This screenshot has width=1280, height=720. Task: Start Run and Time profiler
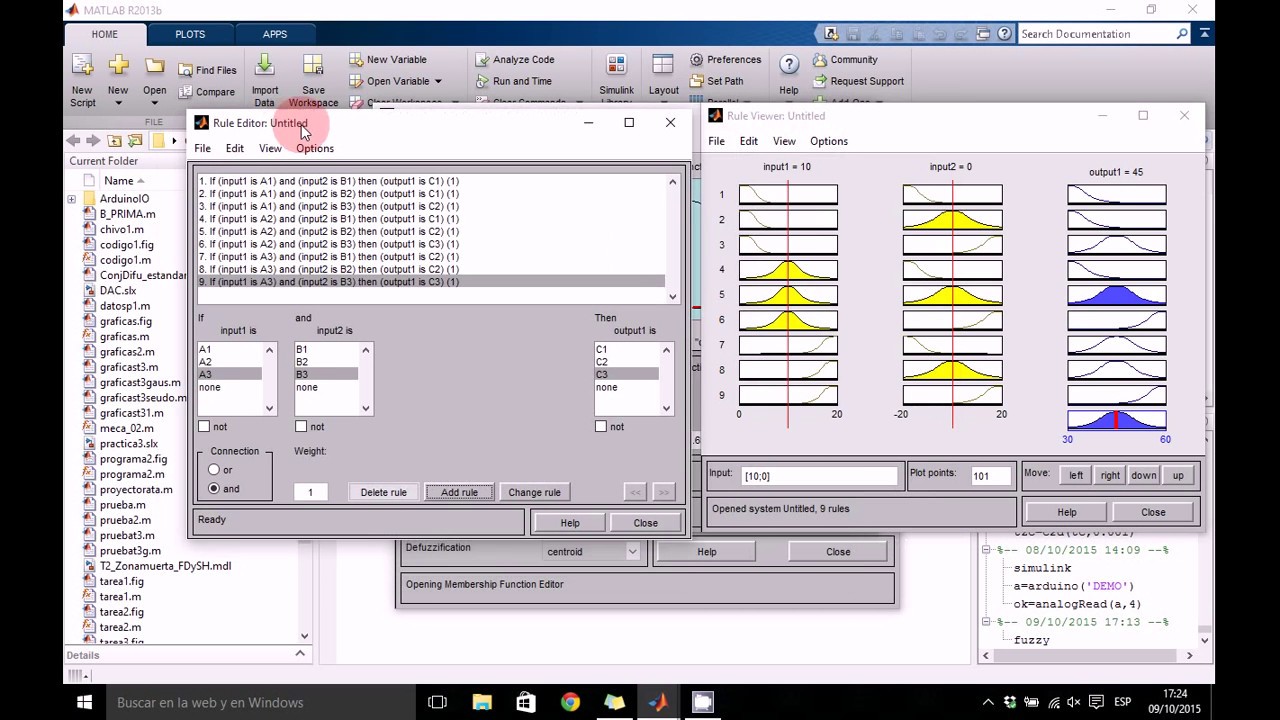pyautogui.click(x=513, y=81)
